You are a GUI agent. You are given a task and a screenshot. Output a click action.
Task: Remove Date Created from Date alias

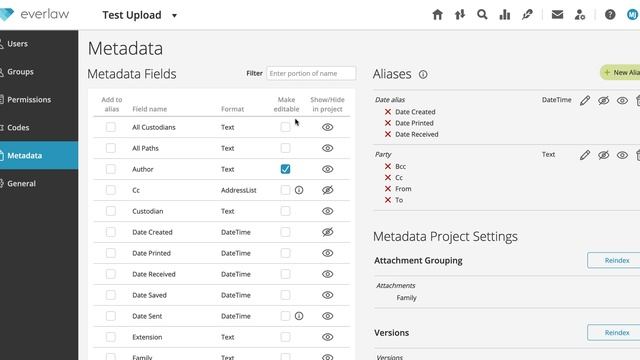pos(388,112)
